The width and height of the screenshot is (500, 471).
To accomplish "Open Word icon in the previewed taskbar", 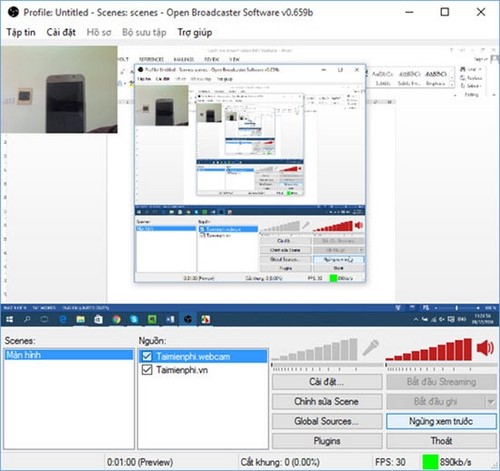I will (170, 319).
